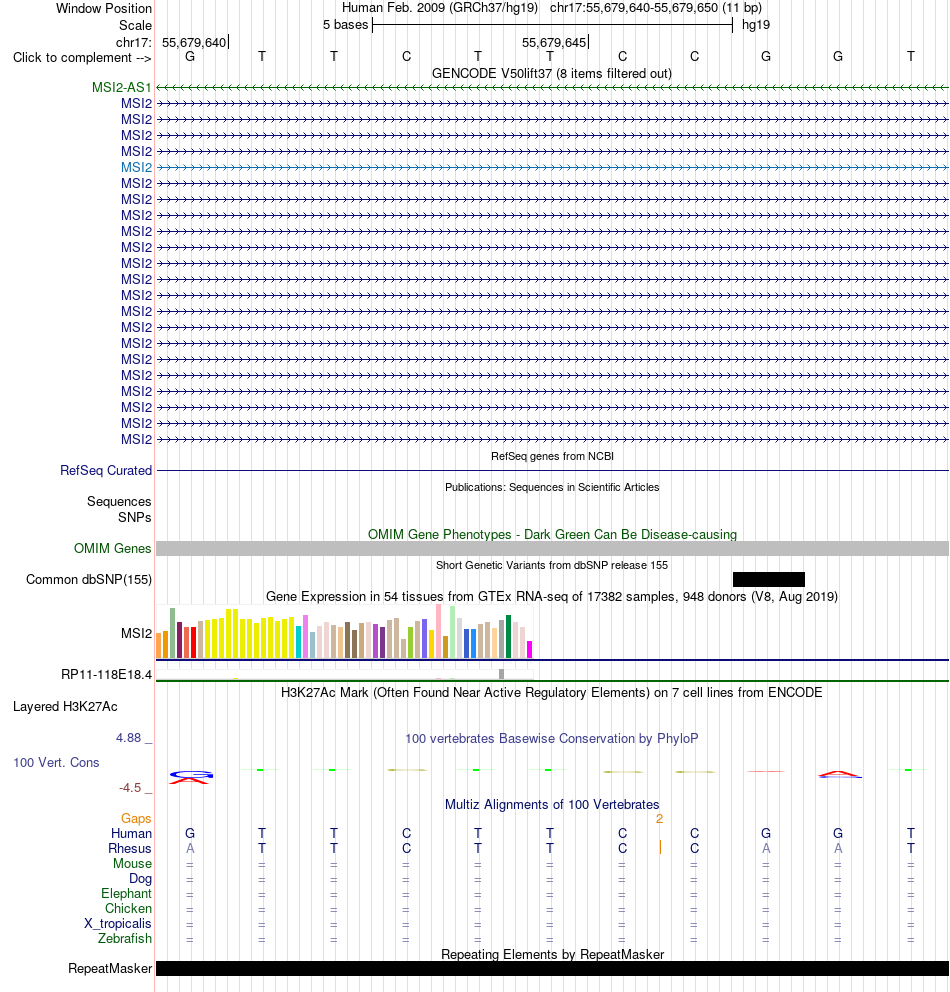
Task: Click the black dbSNP variant block
Action: (x=768, y=579)
